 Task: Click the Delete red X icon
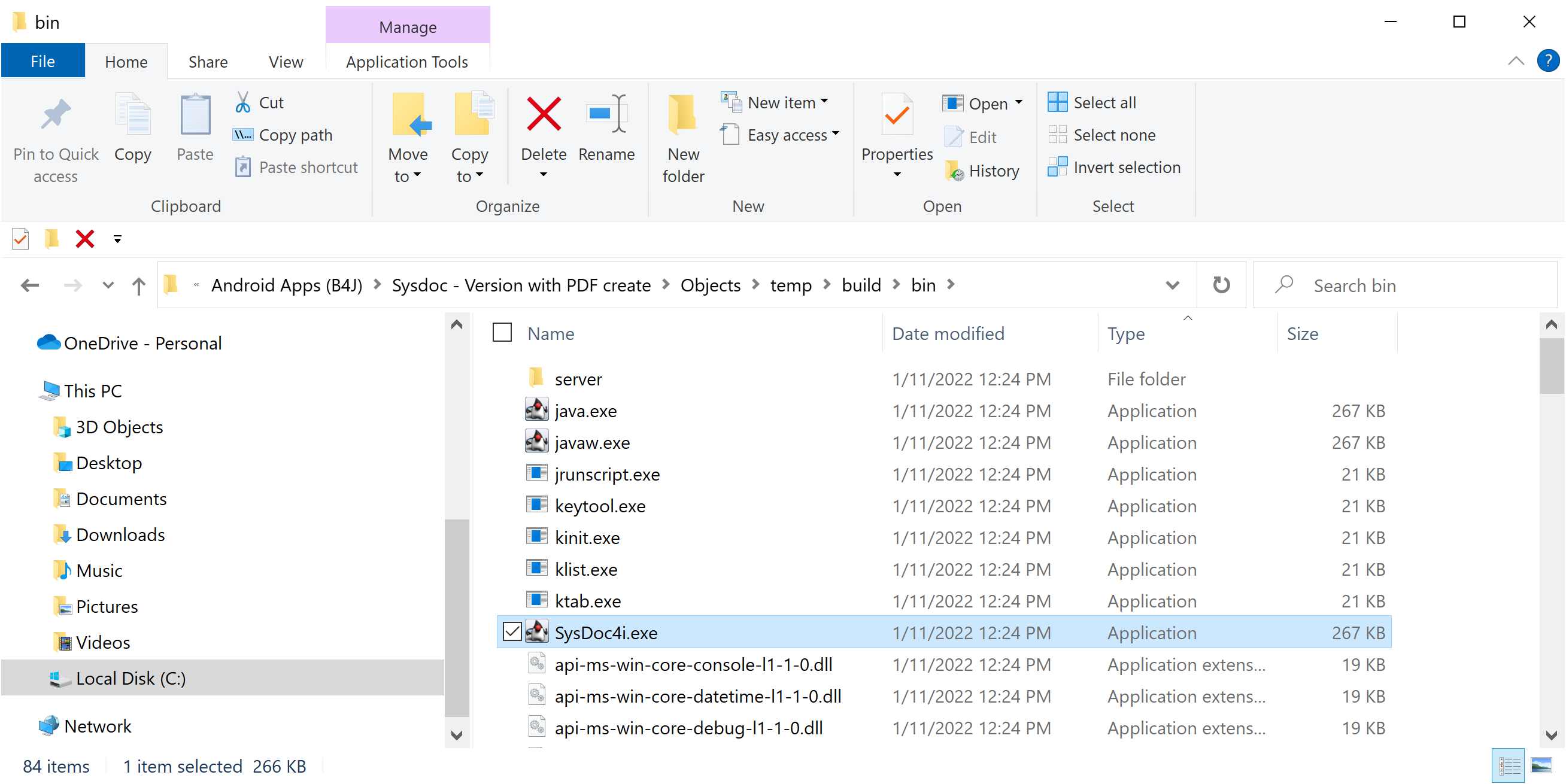543,114
